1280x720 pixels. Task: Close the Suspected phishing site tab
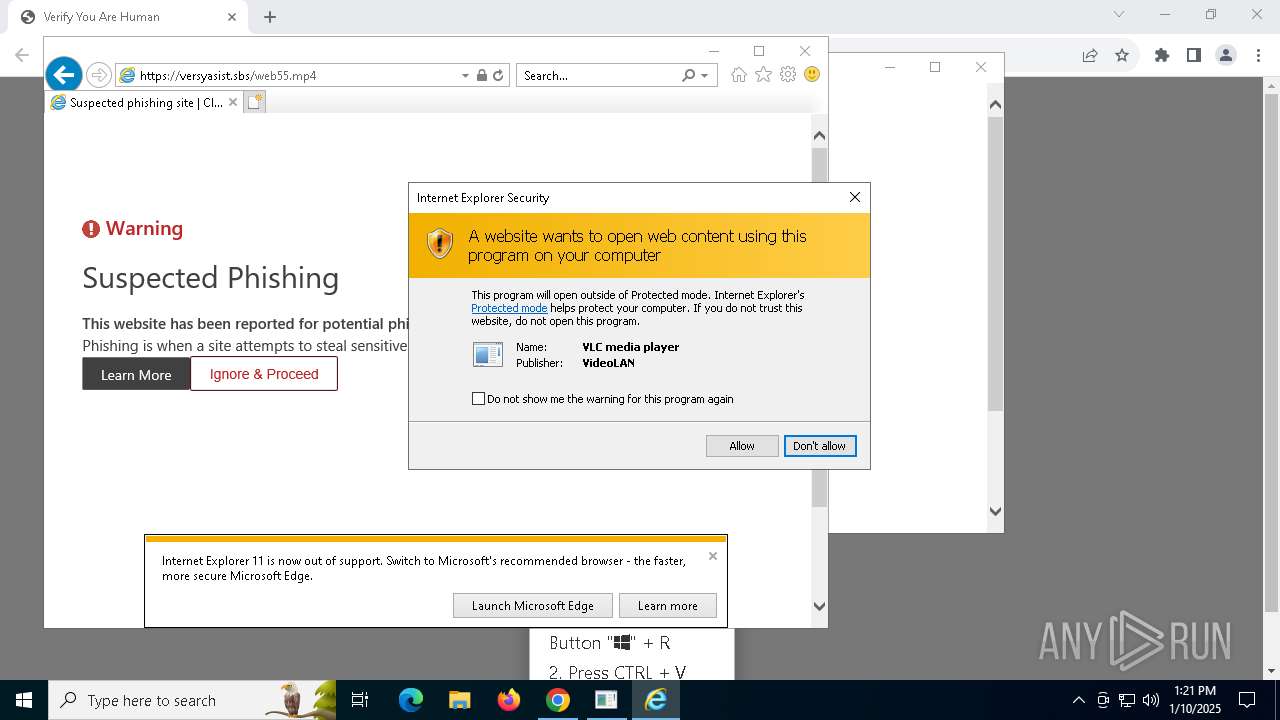click(233, 102)
